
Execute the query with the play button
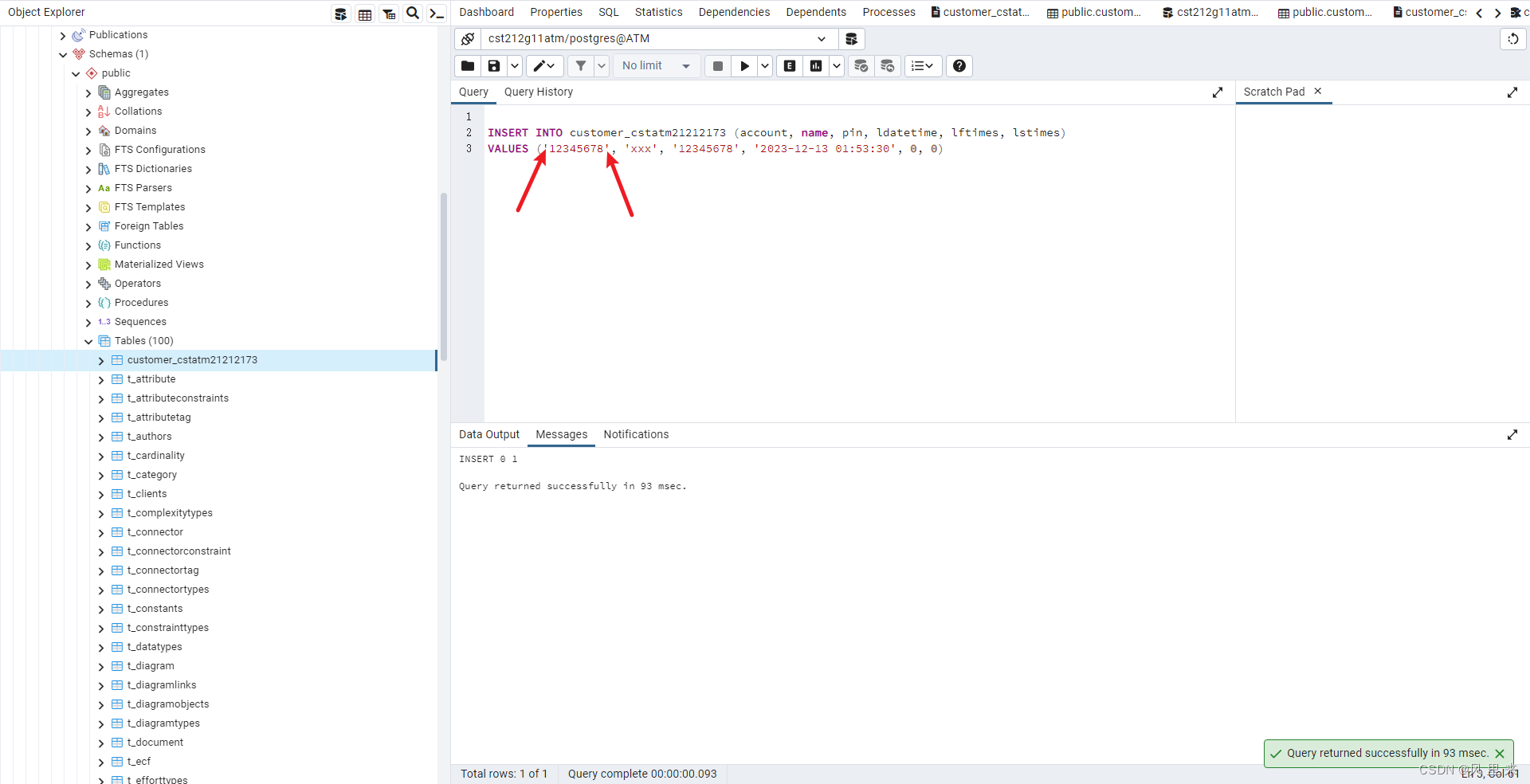(x=743, y=66)
